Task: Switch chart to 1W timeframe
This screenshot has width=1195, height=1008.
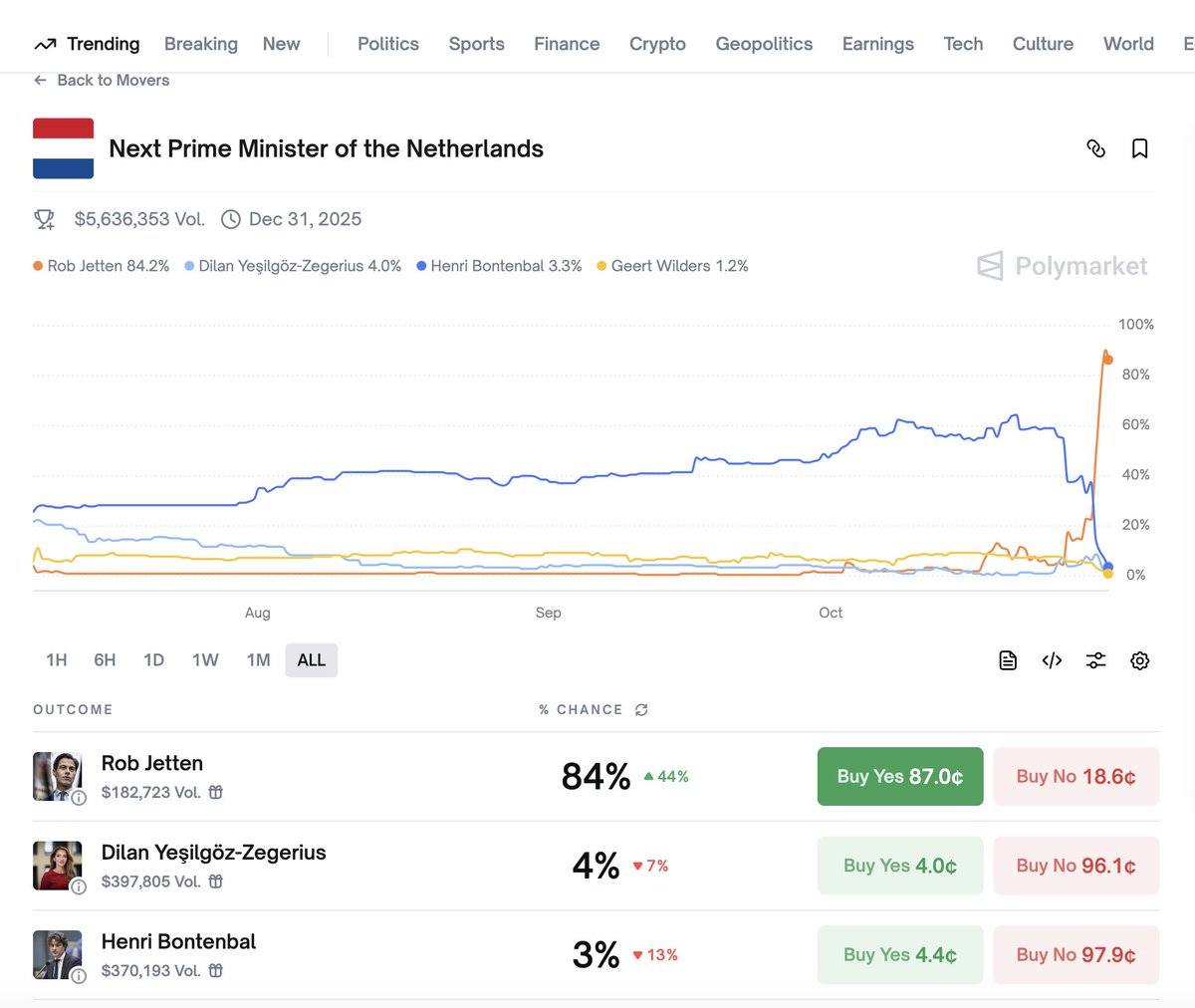Action: click(x=205, y=659)
